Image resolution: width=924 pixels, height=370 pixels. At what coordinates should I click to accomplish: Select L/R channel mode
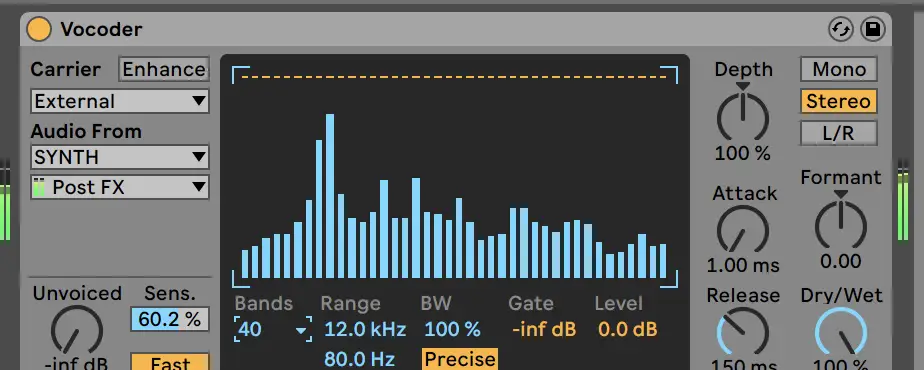[x=839, y=133]
